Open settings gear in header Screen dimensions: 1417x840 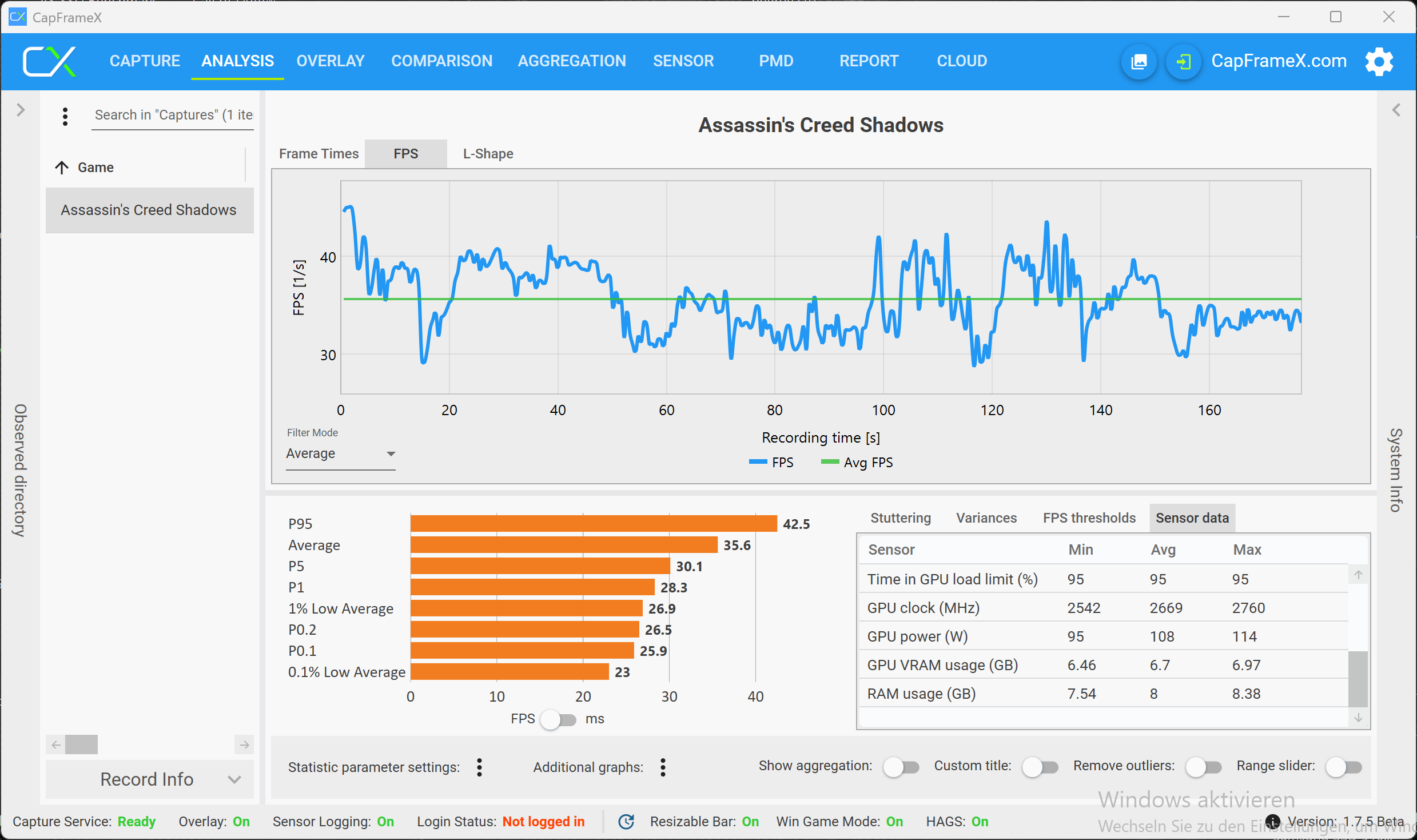pyautogui.click(x=1379, y=61)
